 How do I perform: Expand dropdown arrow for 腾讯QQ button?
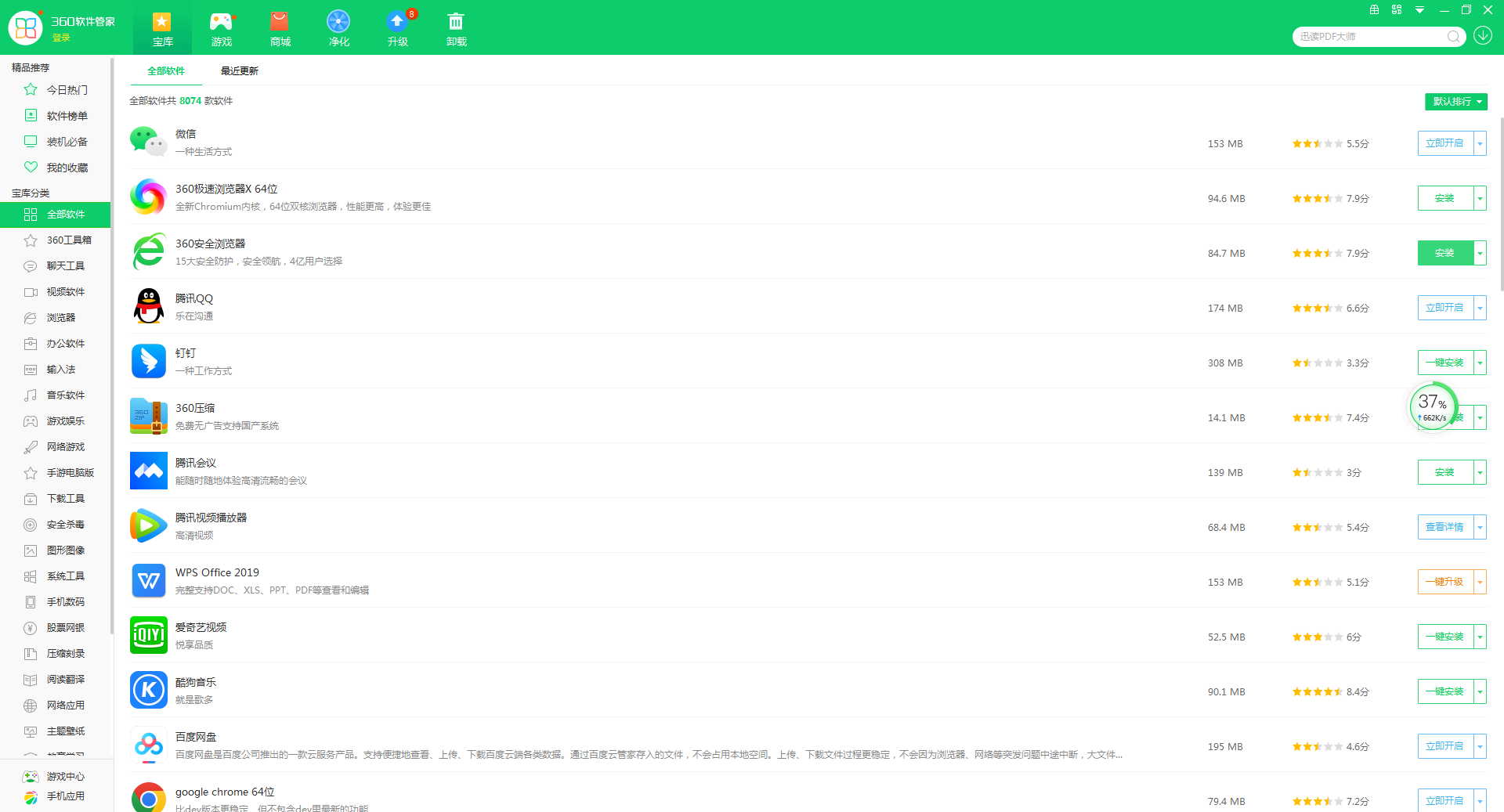(1480, 308)
